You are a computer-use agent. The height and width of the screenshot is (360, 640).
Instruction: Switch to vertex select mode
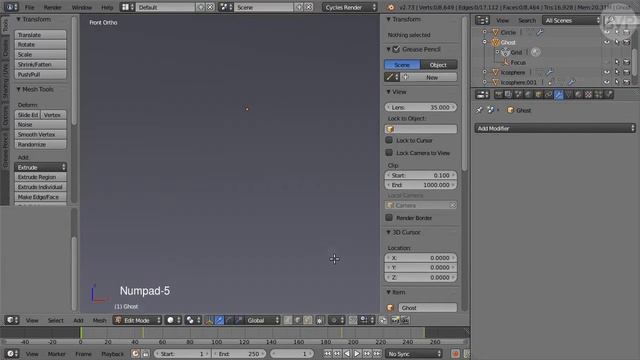click(x=288, y=320)
